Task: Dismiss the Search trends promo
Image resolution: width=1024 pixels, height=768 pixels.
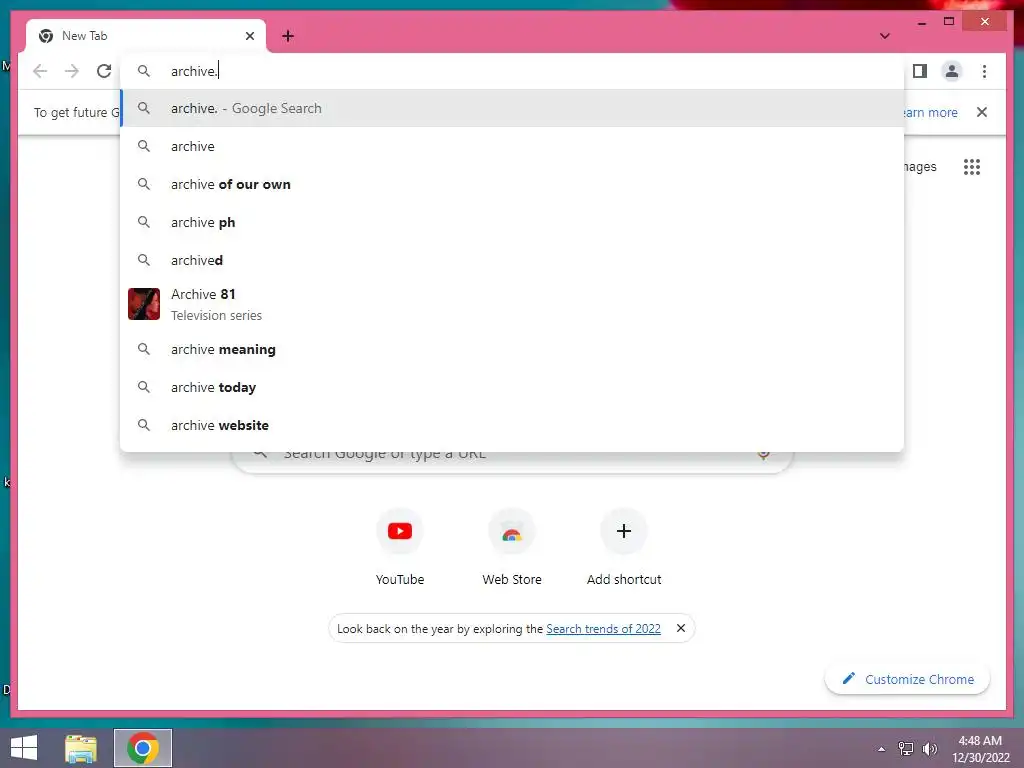Action: click(680, 628)
